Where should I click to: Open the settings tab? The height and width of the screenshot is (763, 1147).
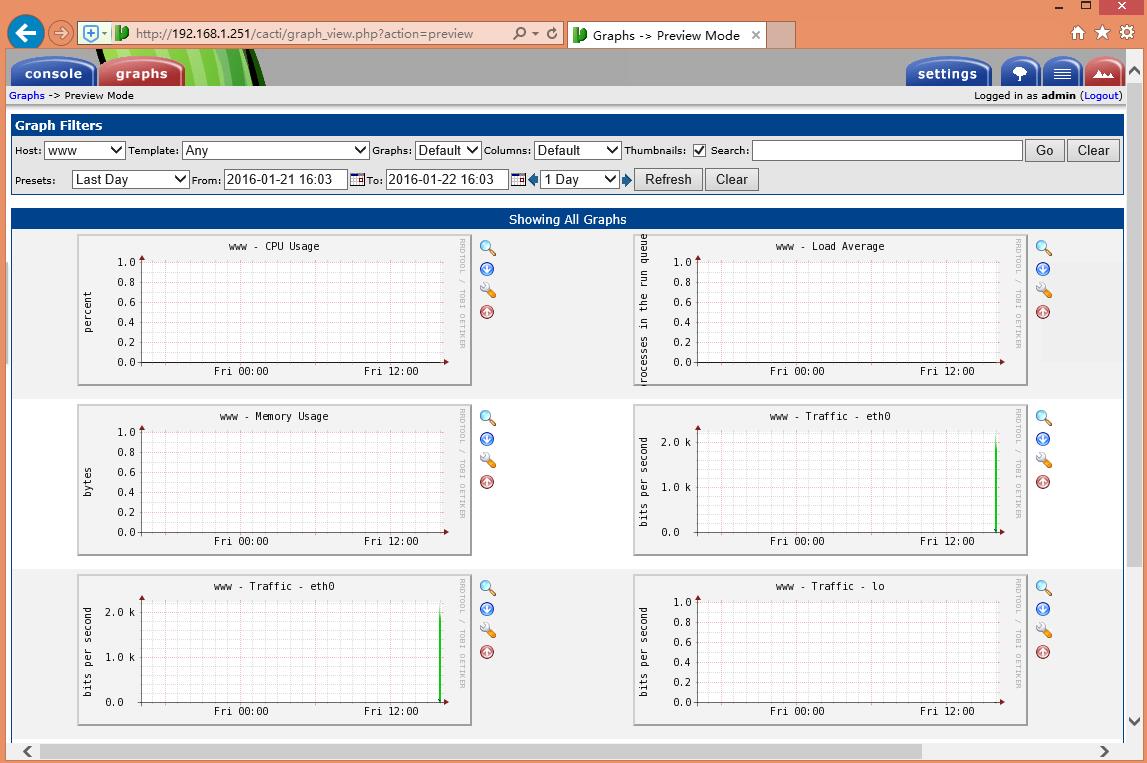(x=947, y=73)
